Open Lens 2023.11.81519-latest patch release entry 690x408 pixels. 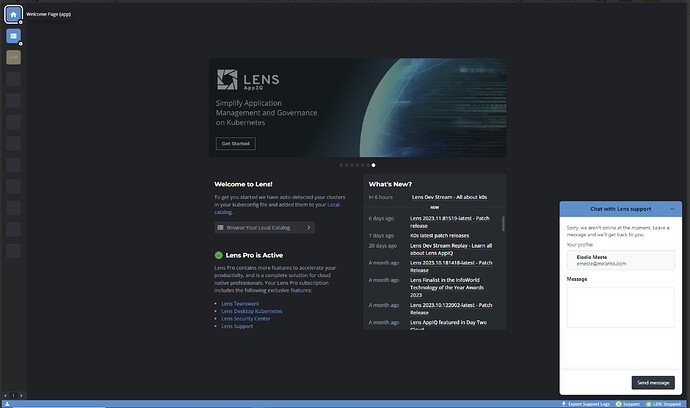(450, 222)
